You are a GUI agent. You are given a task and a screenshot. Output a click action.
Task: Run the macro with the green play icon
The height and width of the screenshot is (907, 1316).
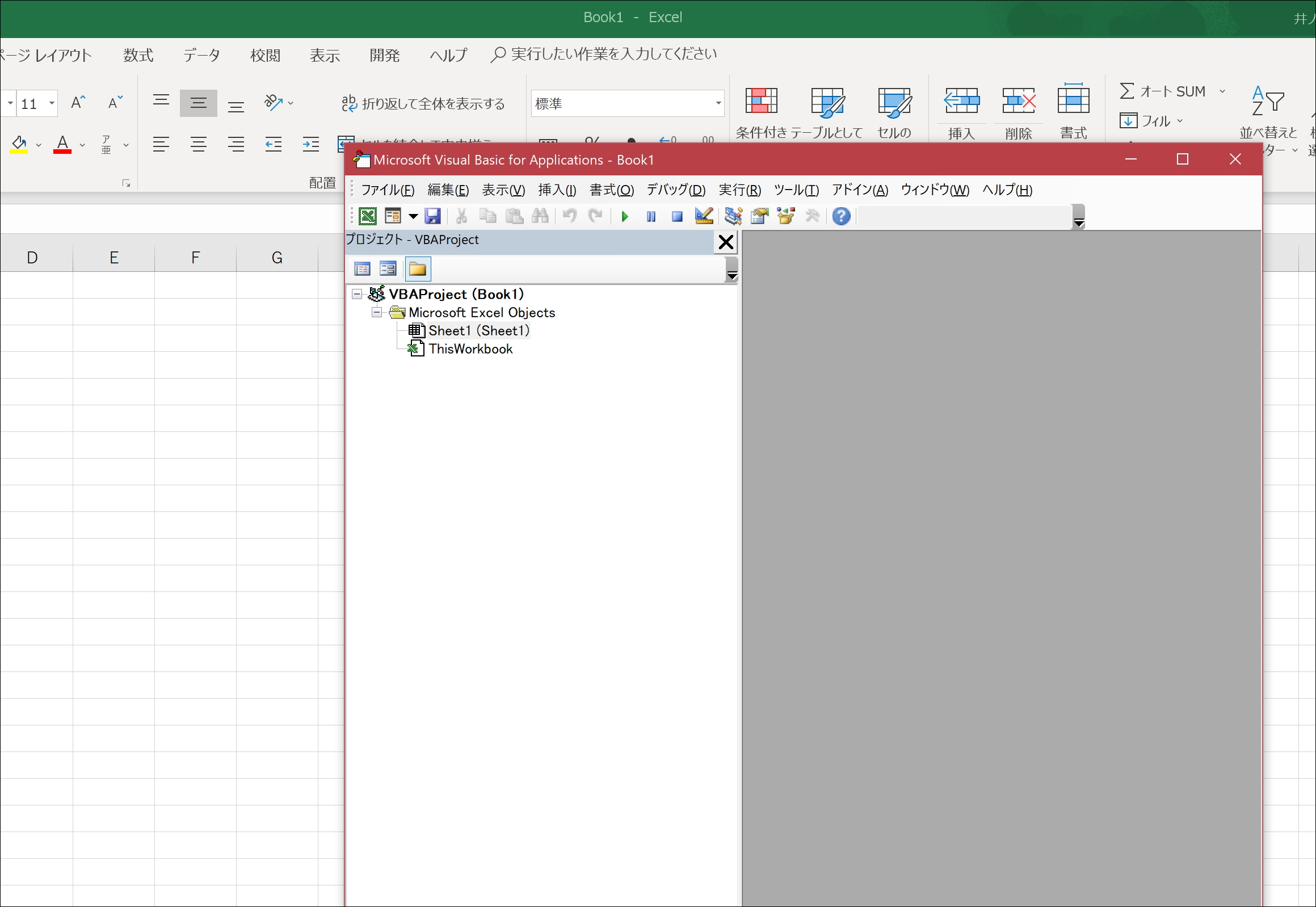tap(624, 216)
